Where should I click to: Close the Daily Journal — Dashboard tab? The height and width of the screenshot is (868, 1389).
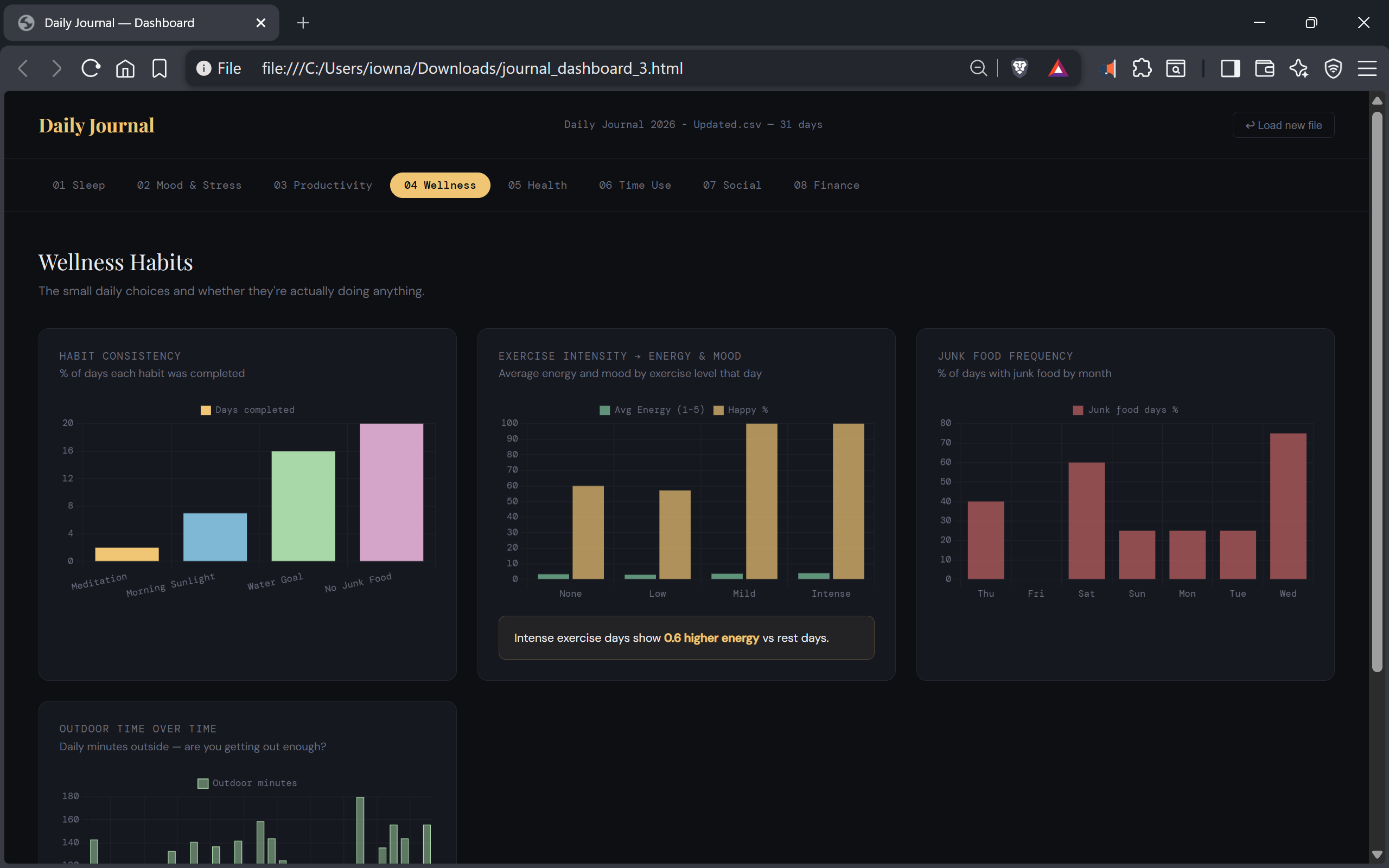click(x=260, y=22)
